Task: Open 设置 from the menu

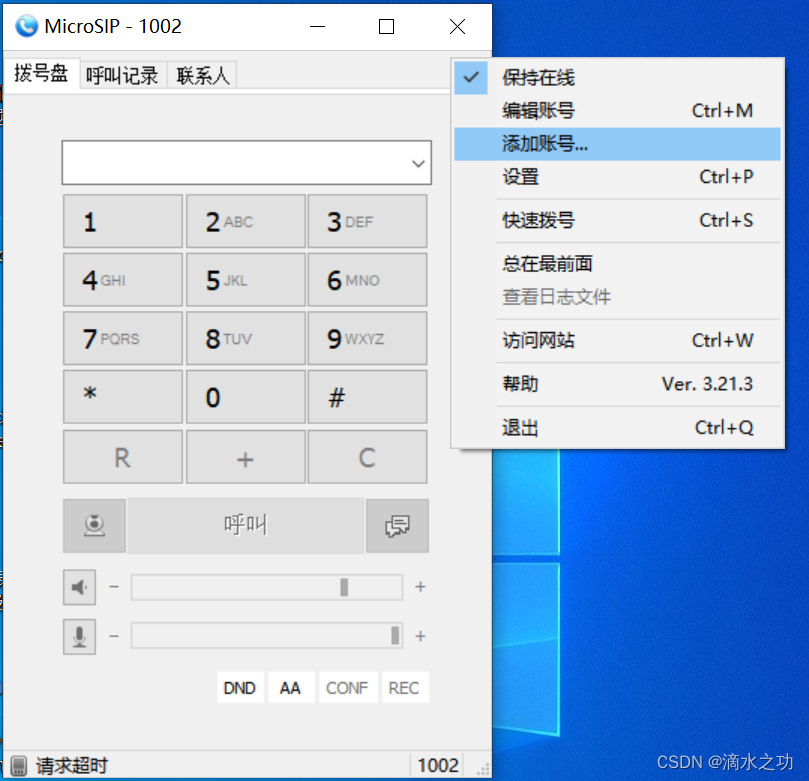Action: (617, 177)
